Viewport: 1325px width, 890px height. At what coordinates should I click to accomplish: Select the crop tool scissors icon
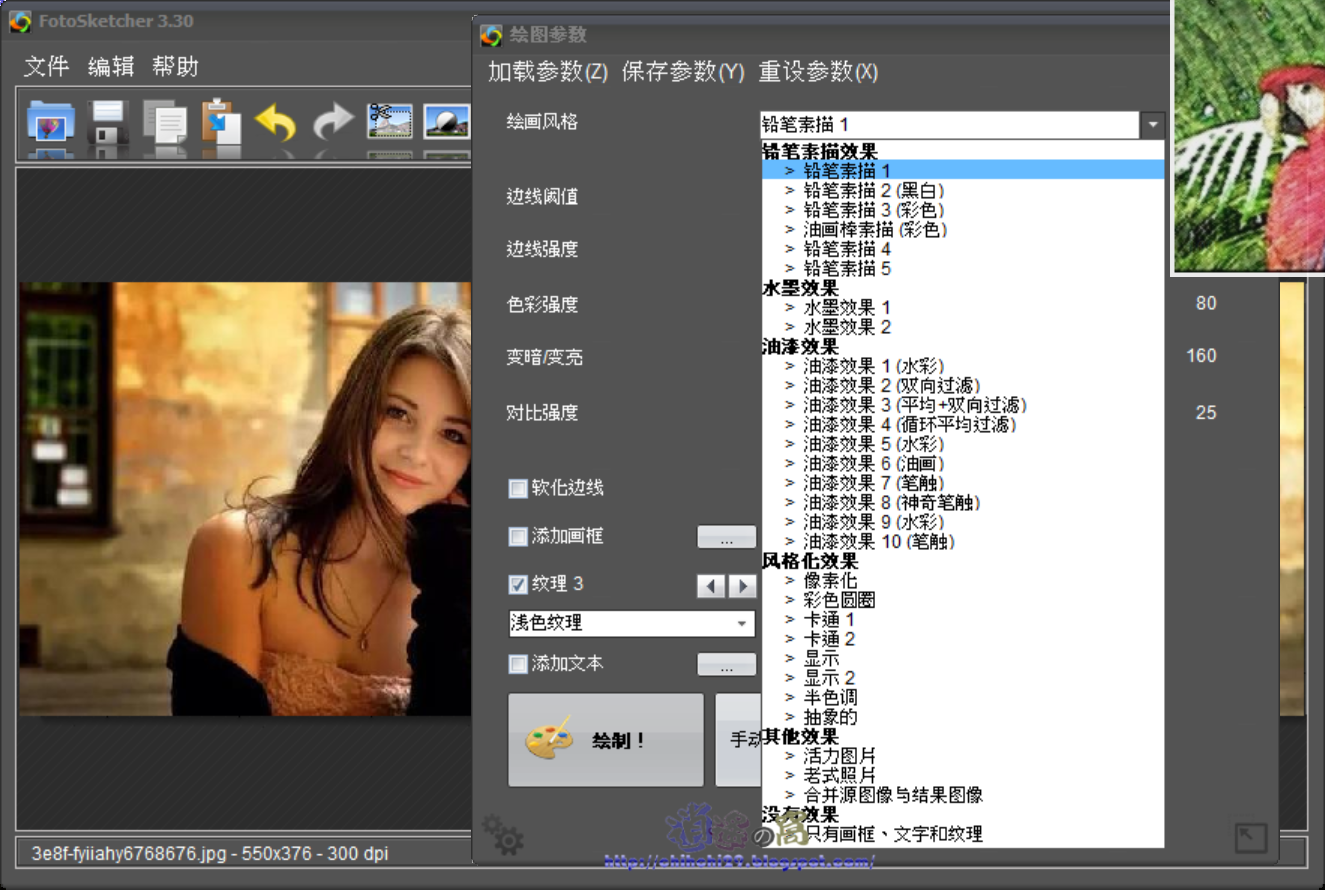[x=391, y=120]
